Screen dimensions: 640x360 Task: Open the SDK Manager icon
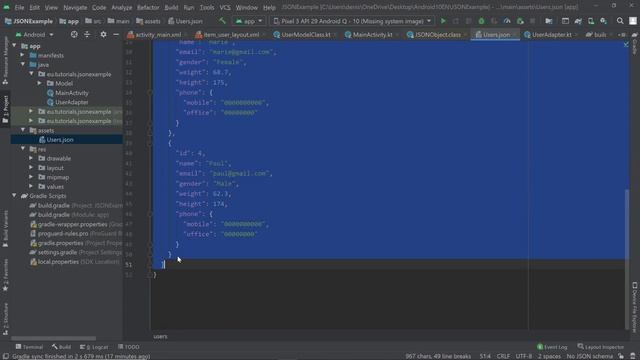tap(603, 21)
